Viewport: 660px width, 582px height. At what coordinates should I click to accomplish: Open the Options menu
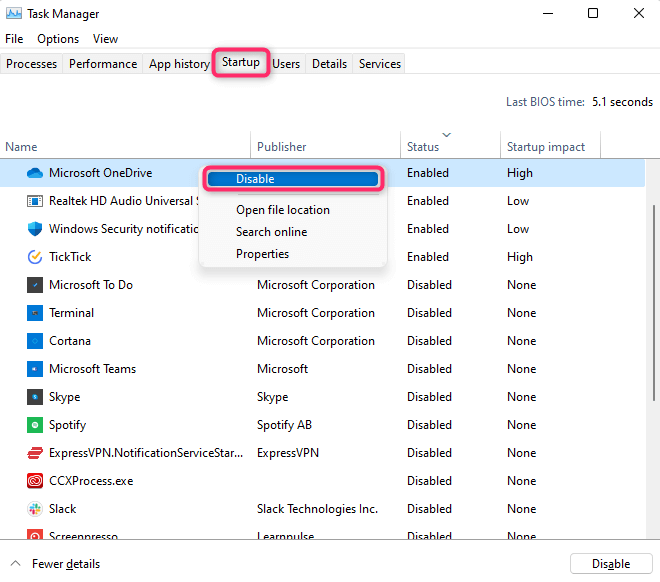[58, 39]
